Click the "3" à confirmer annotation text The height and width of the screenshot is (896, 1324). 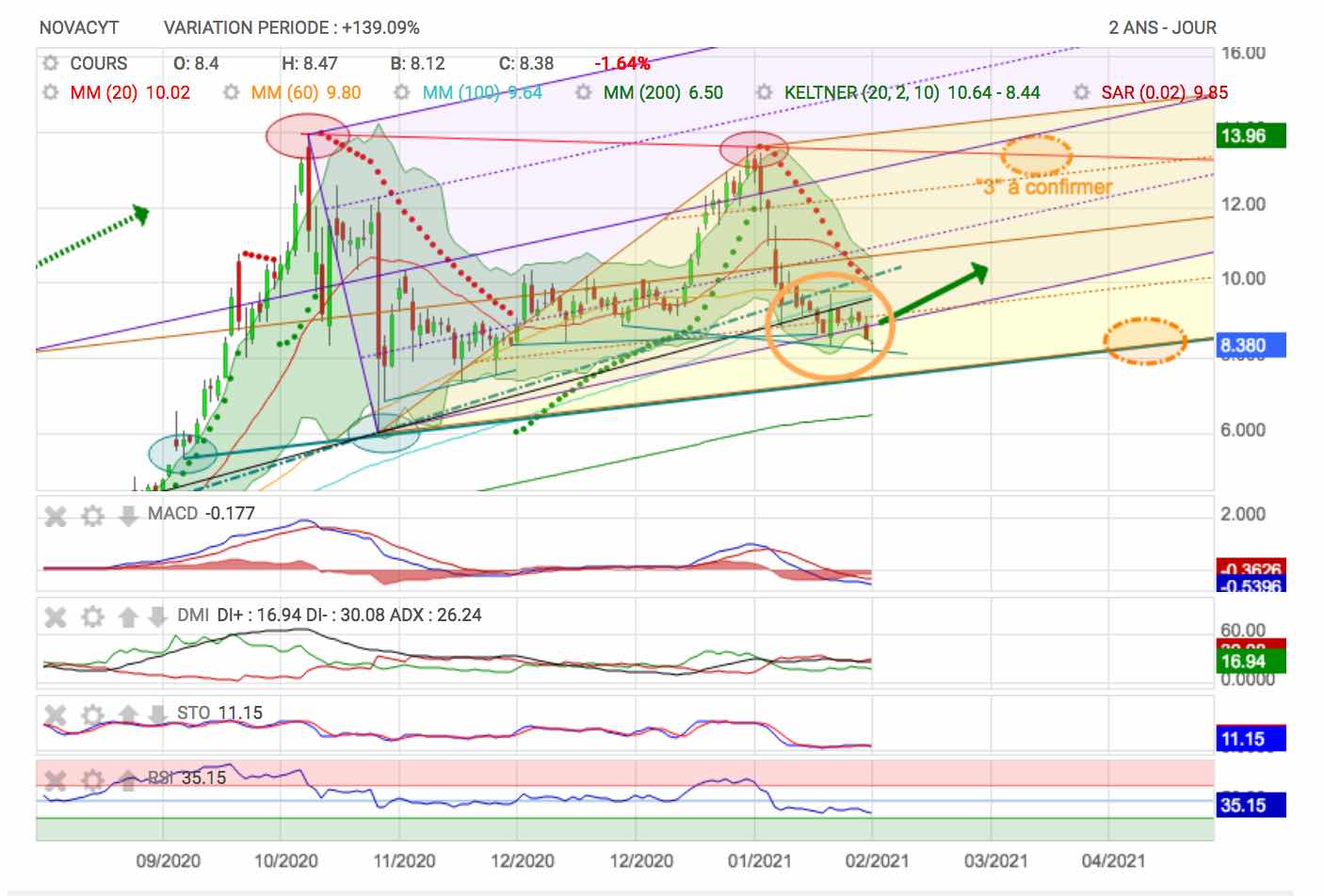[1047, 186]
